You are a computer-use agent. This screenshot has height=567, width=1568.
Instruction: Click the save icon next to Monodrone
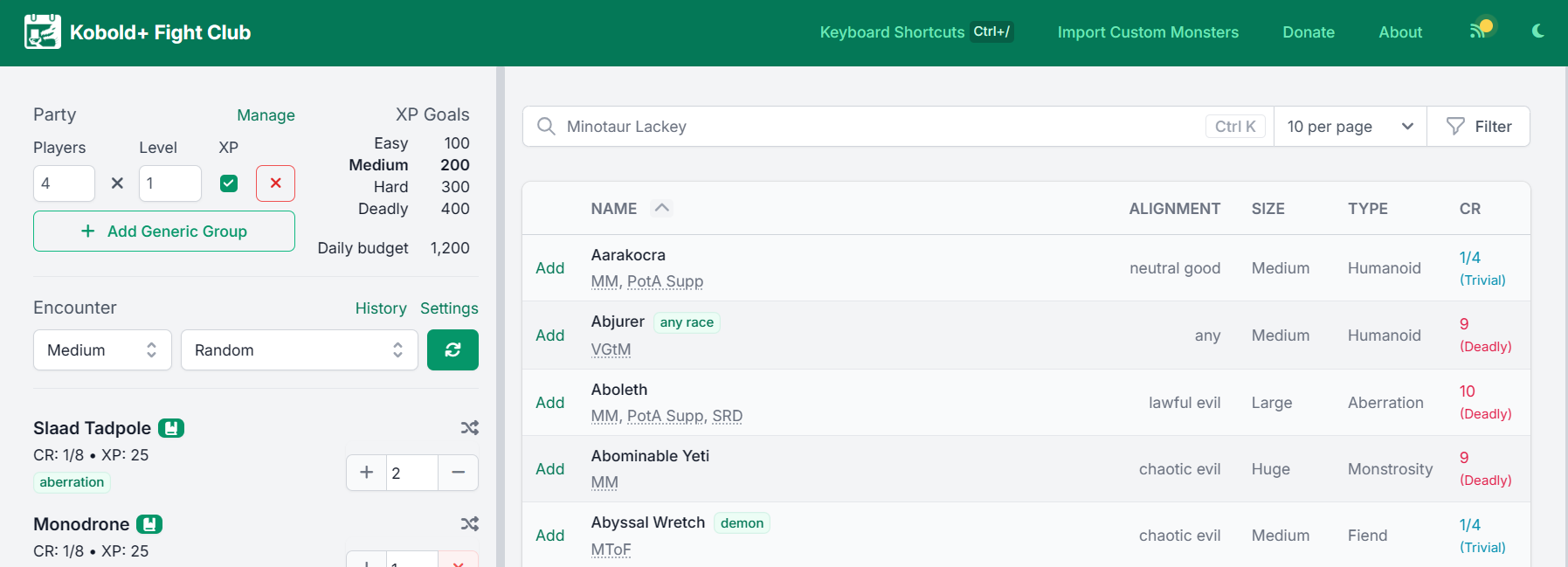click(x=149, y=524)
